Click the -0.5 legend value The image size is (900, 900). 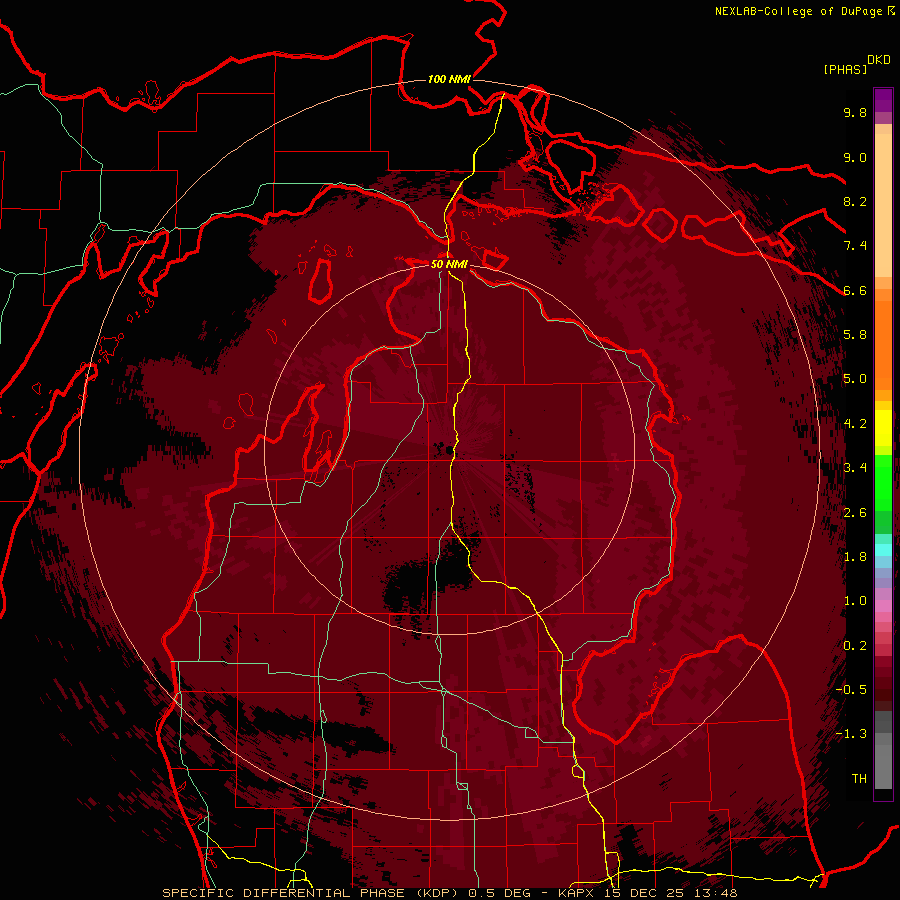[x=851, y=690]
